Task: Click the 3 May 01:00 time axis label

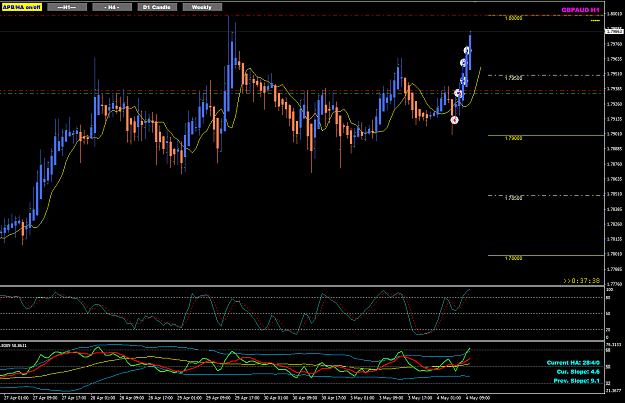Action: pyautogui.click(x=362, y=398)
